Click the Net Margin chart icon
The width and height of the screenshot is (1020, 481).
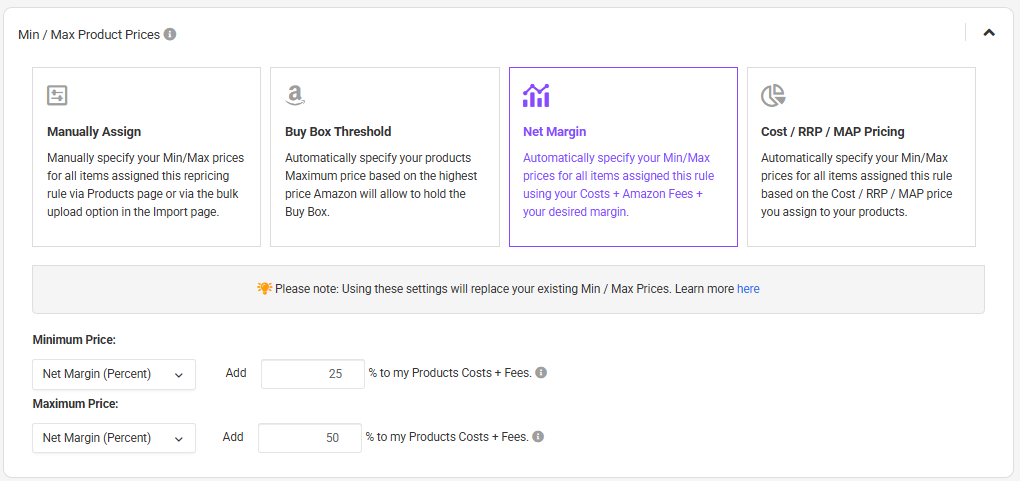536,95
